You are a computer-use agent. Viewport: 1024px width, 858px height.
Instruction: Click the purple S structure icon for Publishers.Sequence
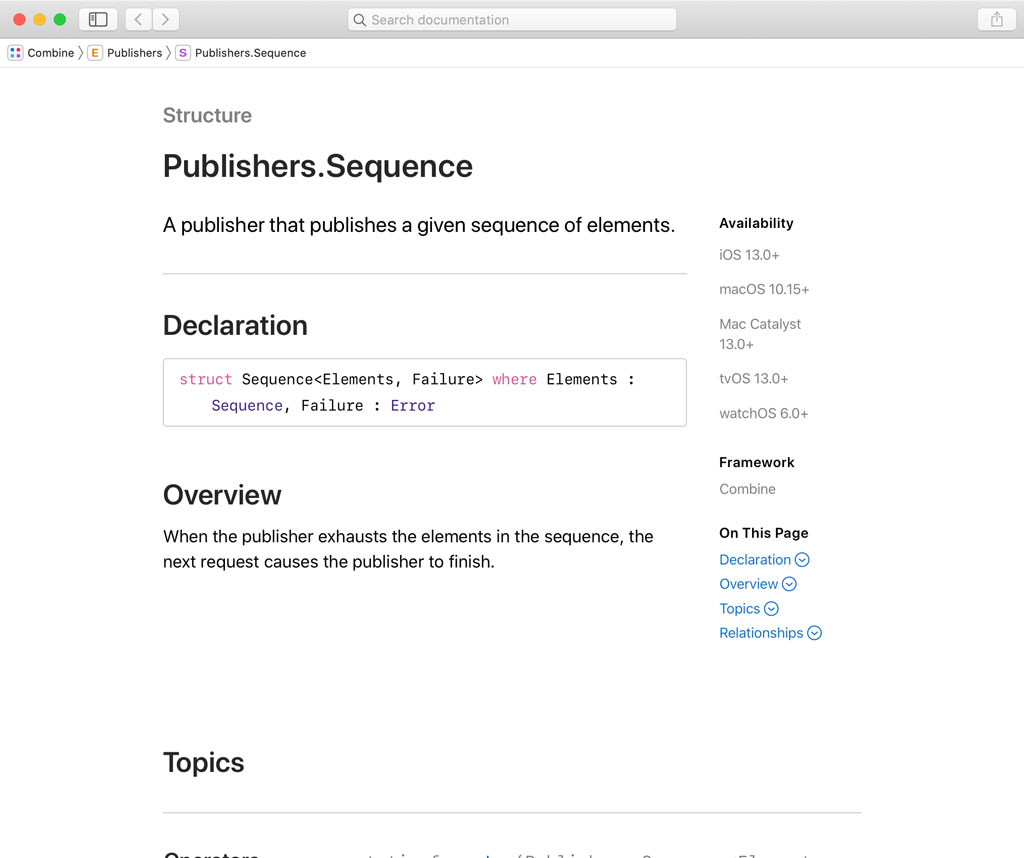[182, 52]
